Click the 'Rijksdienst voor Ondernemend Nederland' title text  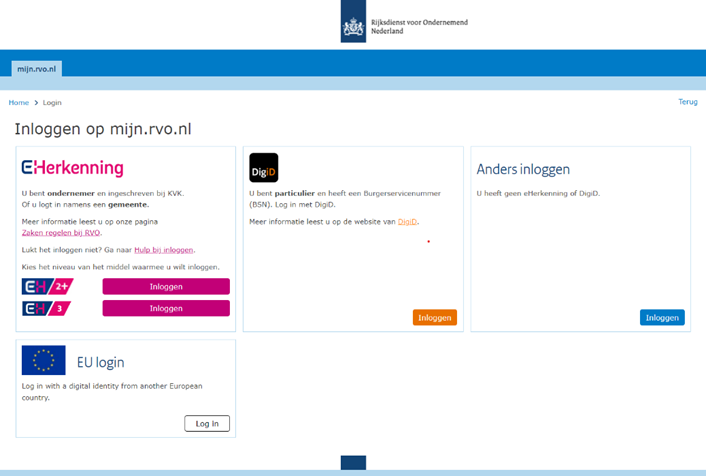pyautogui.click(x=419, y=27)
